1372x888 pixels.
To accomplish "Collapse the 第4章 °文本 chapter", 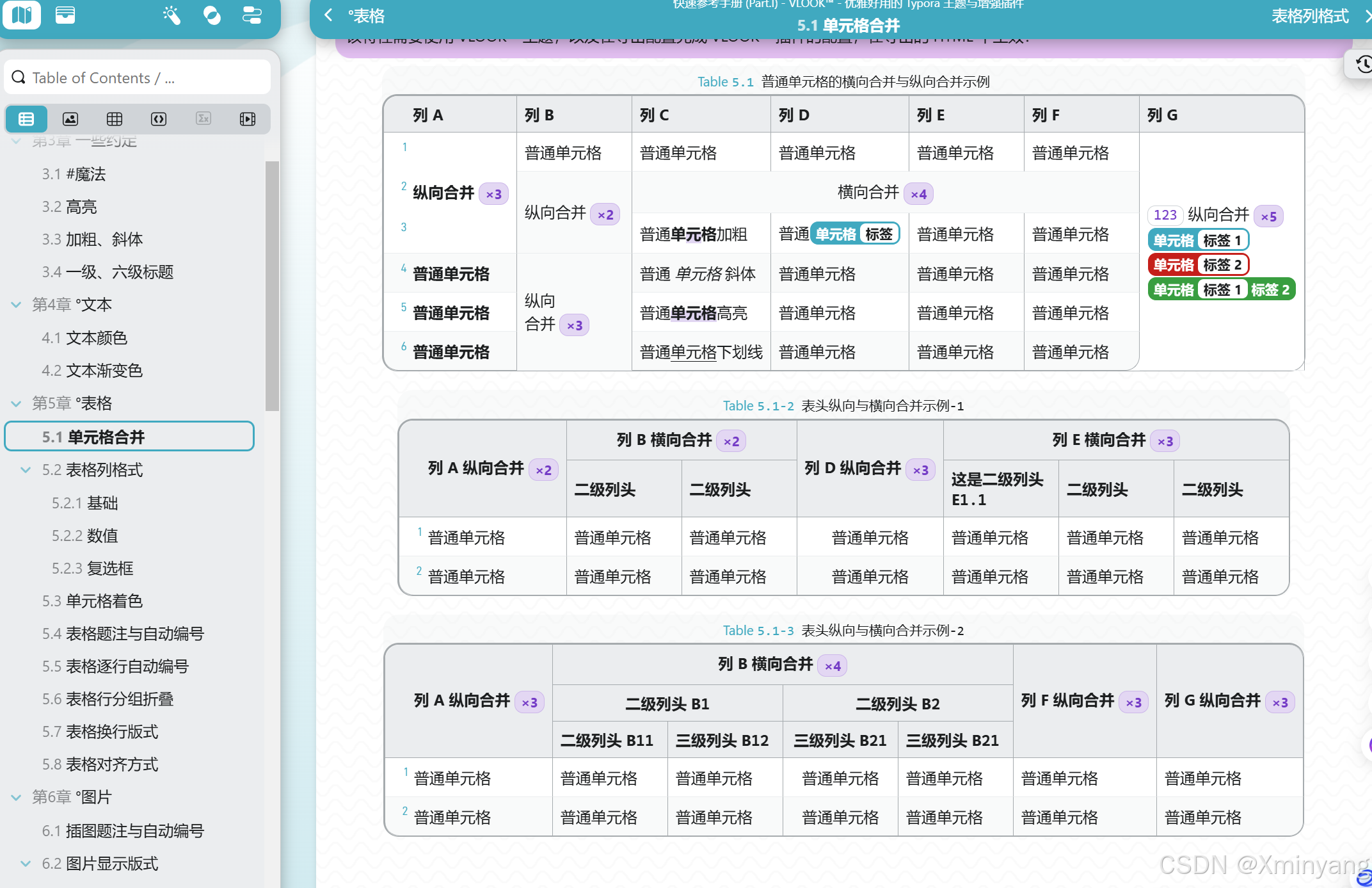I will pos(17,305).
